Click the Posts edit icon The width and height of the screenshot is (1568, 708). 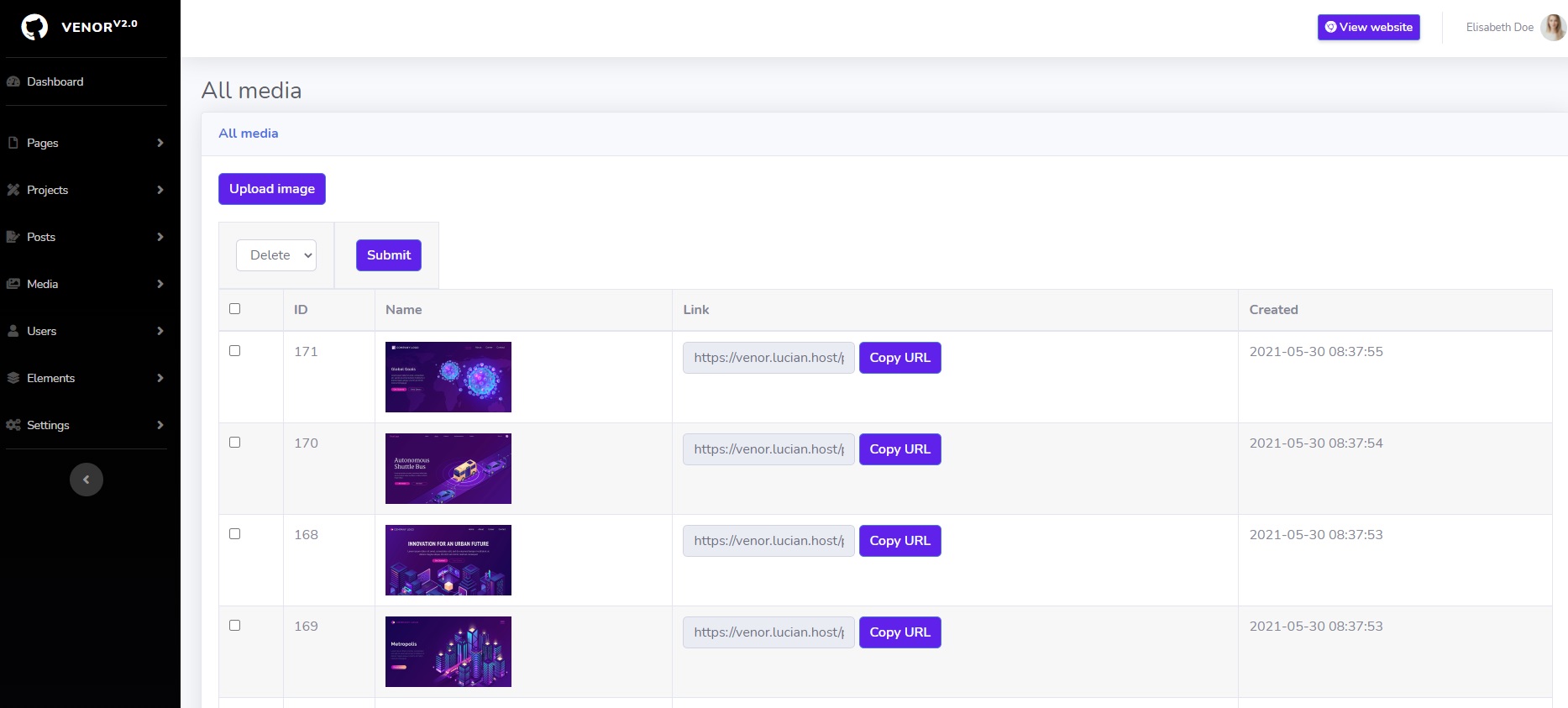(x=13, y=237)
